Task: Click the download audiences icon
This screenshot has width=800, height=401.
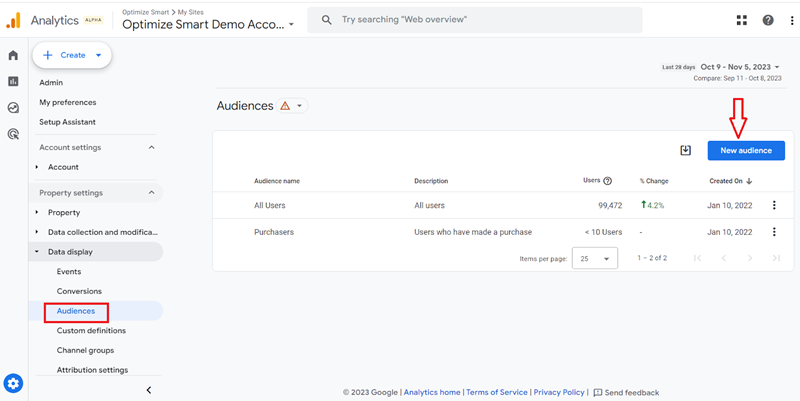Action: [x=686, y=151]
